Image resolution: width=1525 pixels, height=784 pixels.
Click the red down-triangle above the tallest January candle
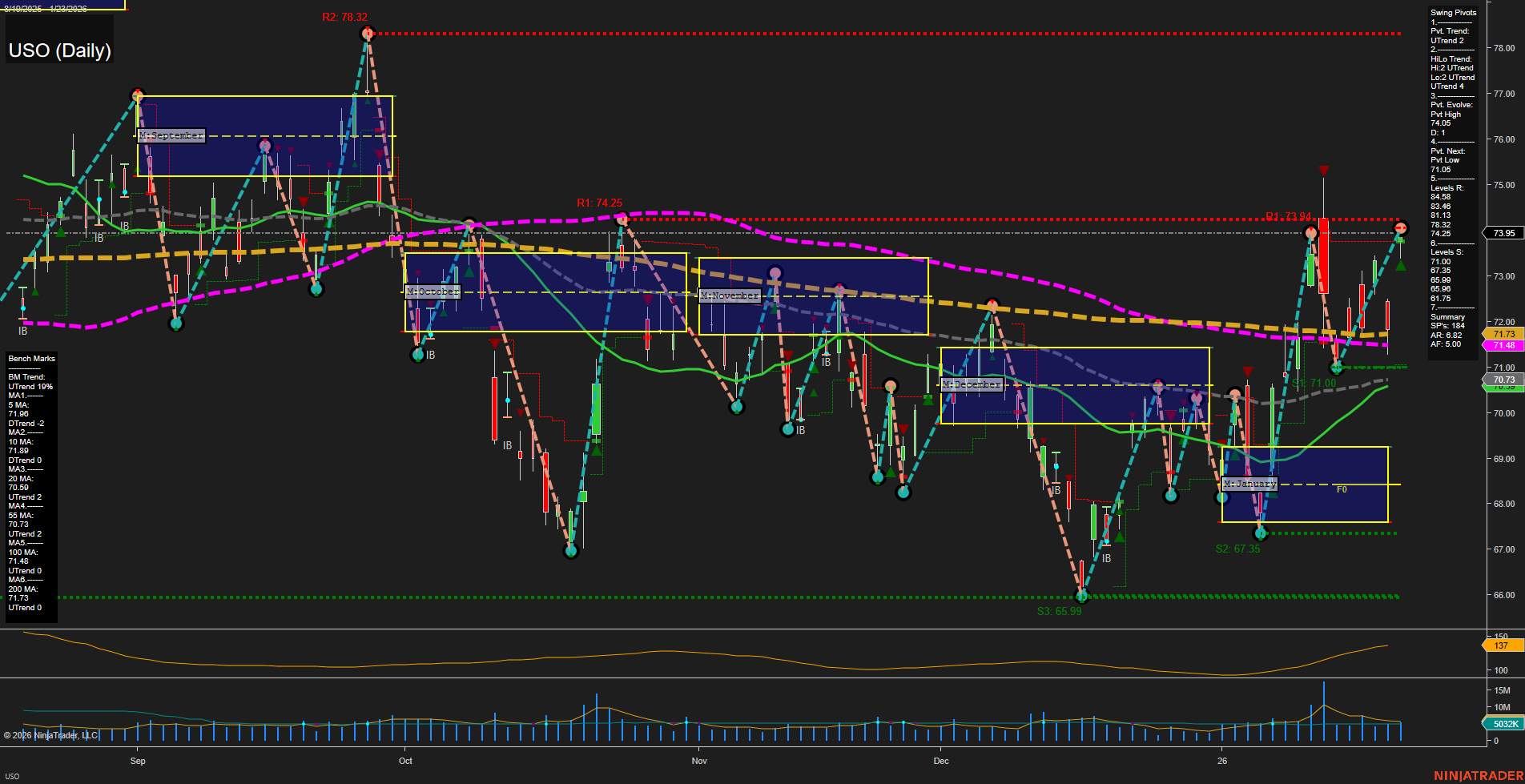[1324, 171]
